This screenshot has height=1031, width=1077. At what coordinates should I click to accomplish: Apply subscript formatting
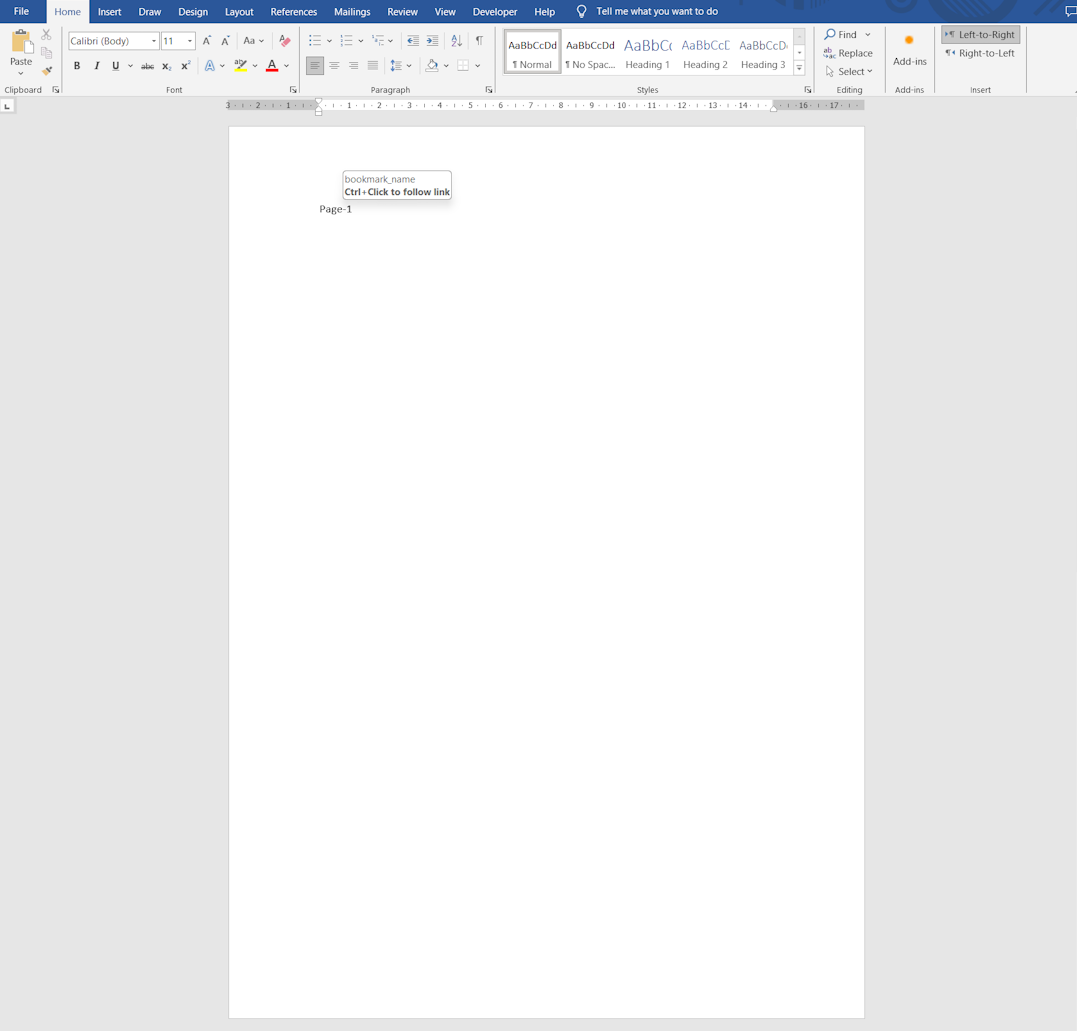(167, 66)
